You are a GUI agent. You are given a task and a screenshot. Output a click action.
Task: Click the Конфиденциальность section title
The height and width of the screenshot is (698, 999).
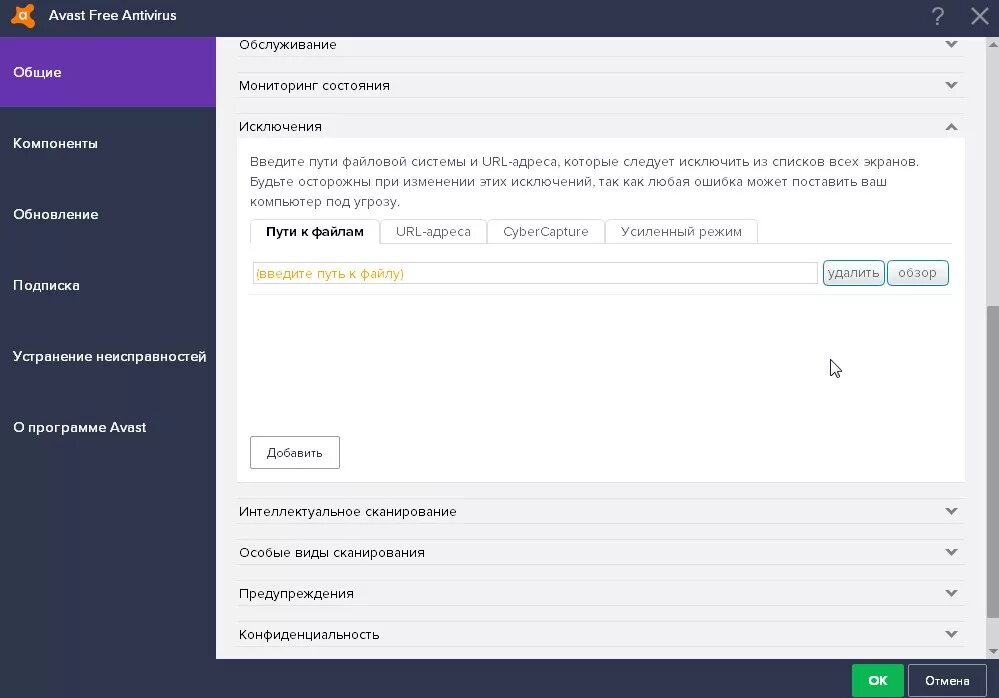(x=309, y=634)
